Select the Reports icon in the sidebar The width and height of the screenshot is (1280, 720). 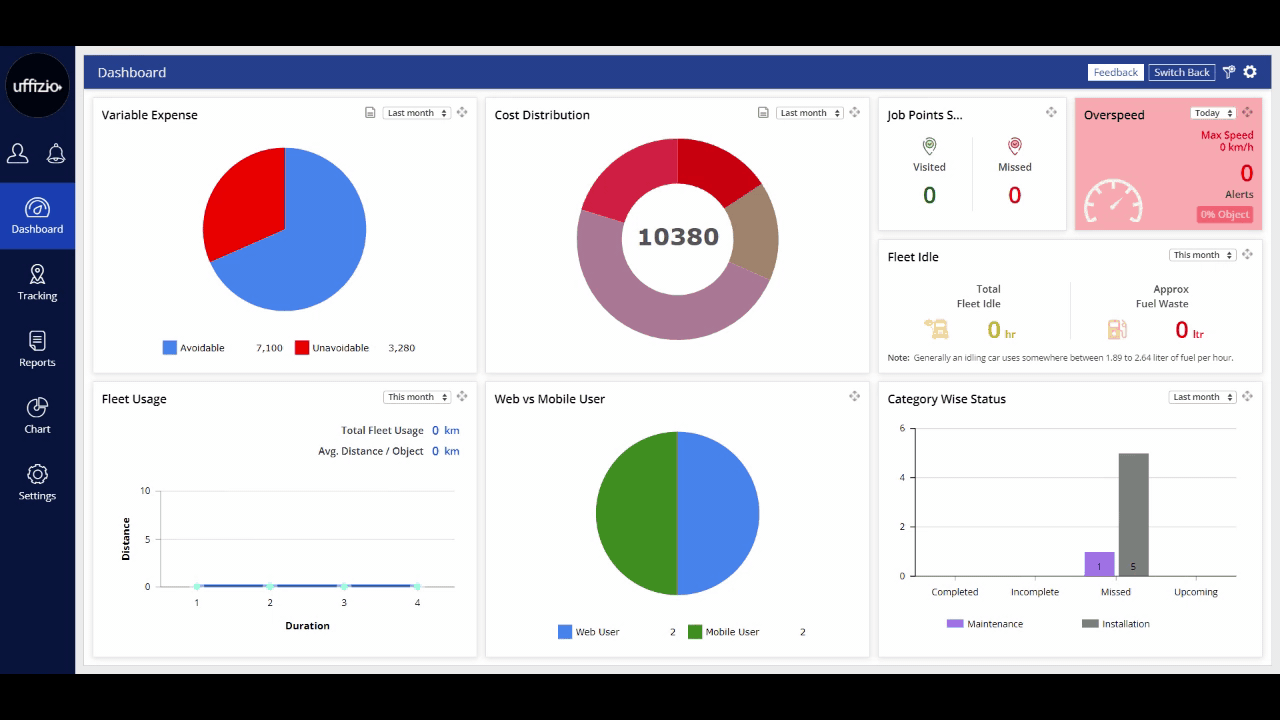click(37, 348)
